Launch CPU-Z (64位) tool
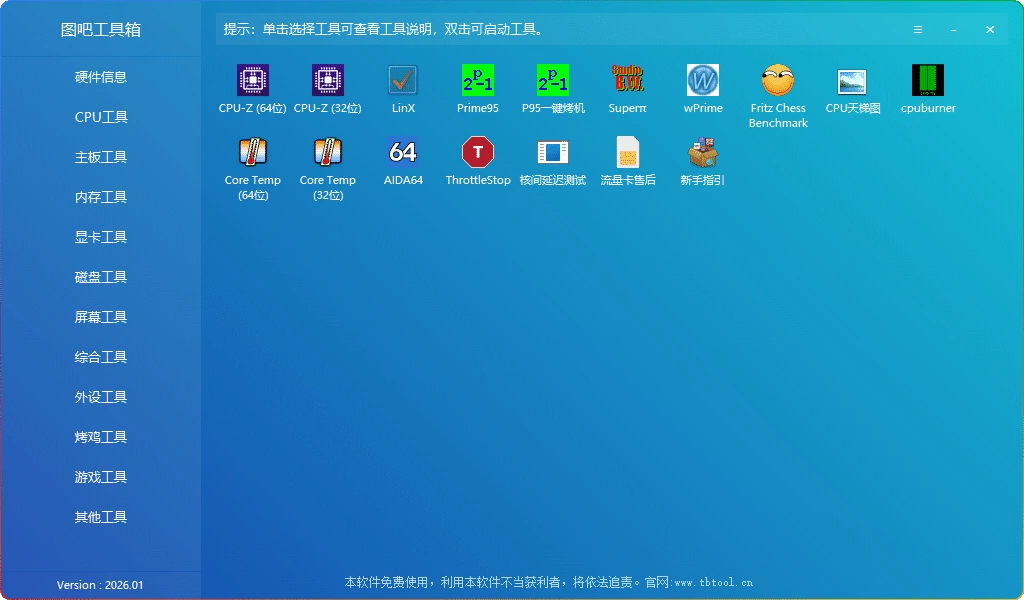 (252, 88)
